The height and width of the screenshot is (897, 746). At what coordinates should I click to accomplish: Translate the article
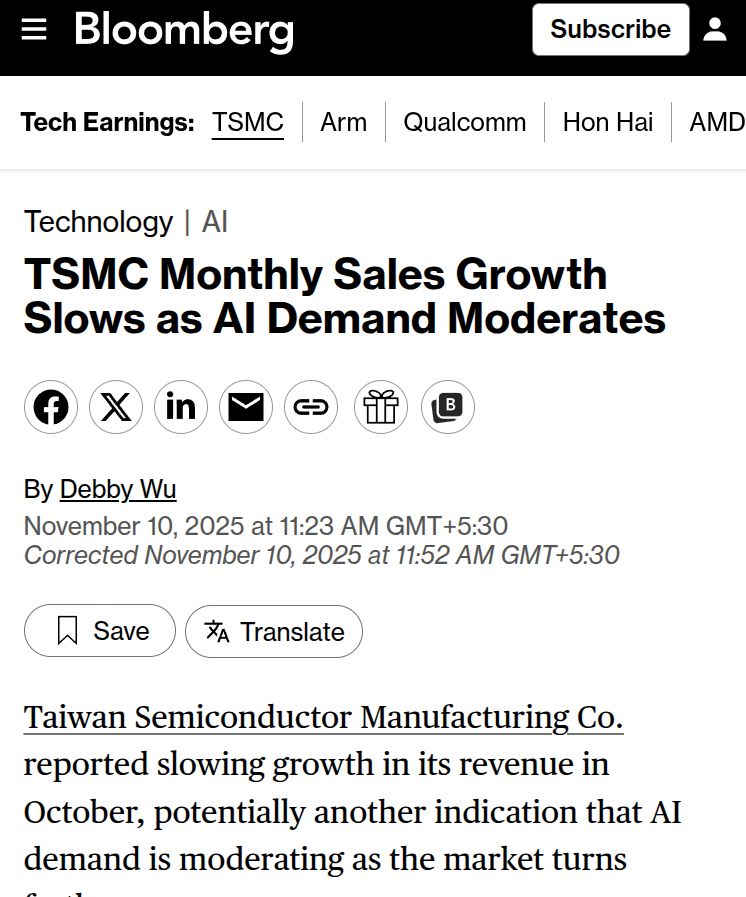[x=274, y=631]
